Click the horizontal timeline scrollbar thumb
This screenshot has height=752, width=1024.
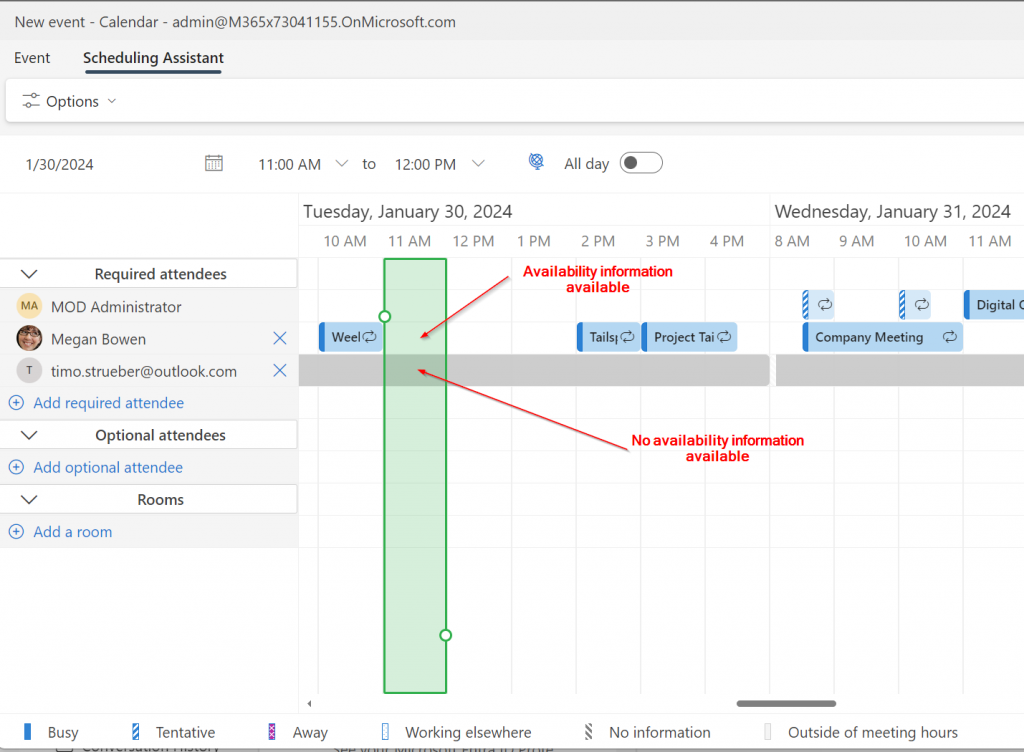click(786, 704)
